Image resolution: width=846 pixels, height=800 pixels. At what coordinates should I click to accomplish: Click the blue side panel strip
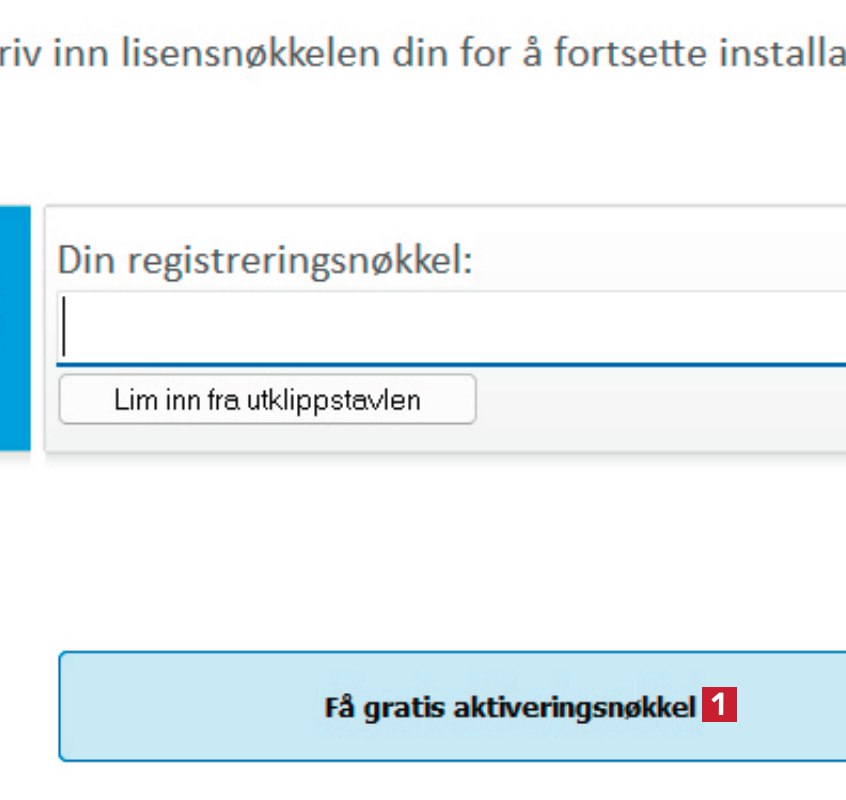pos(14,328)
